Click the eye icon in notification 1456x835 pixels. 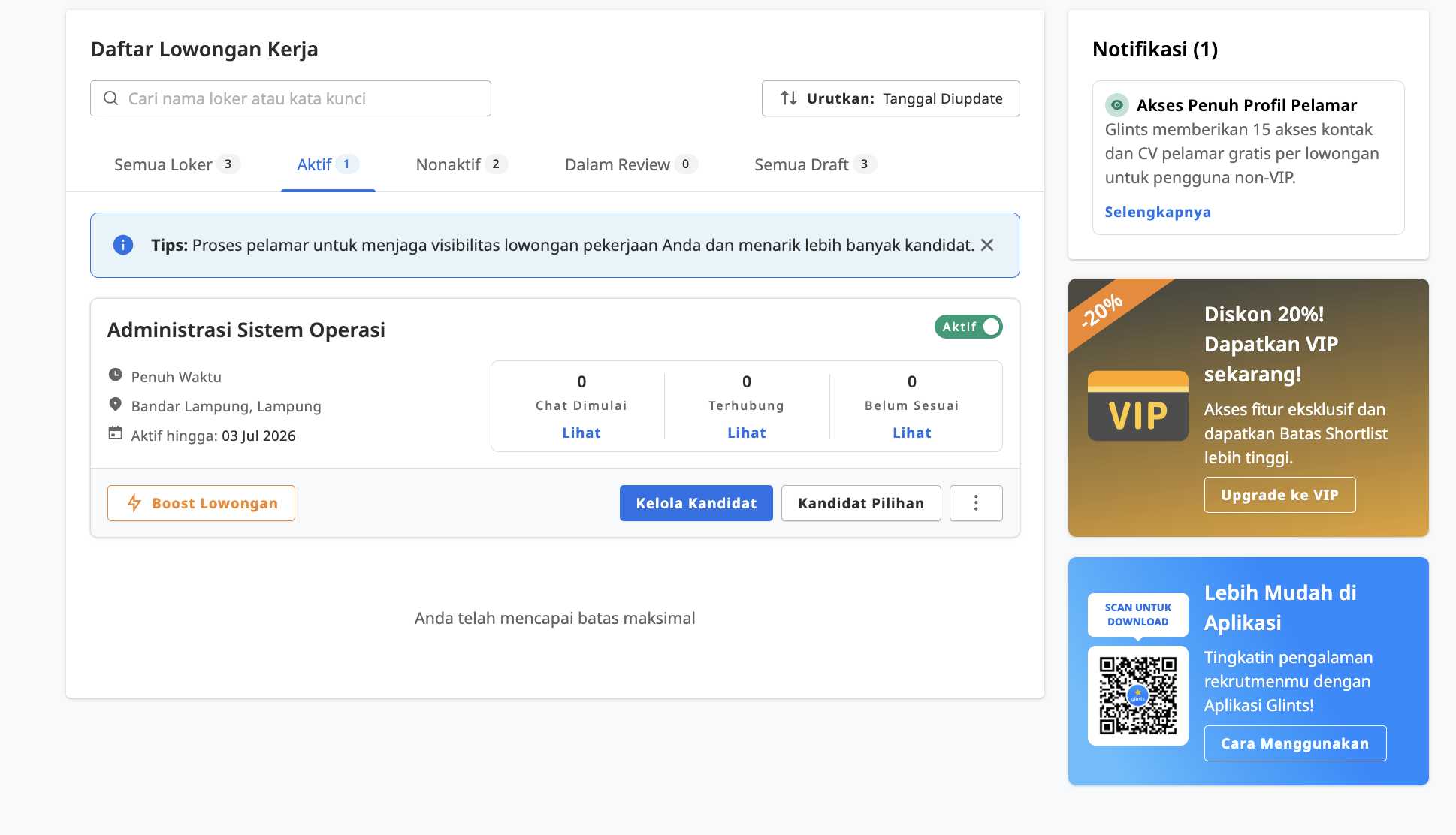point(1117,104)
